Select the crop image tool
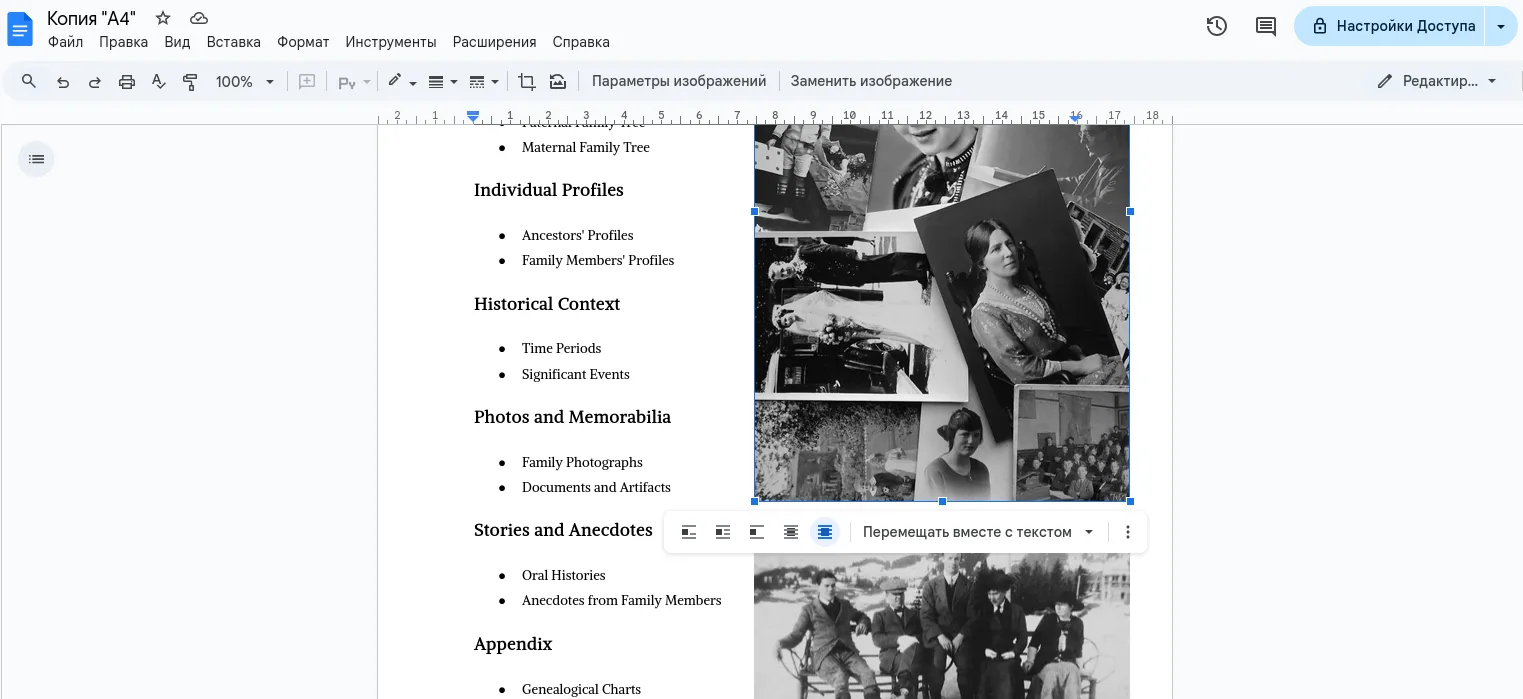This screenshot has width=1523, height=699. [x=527, y=81]
